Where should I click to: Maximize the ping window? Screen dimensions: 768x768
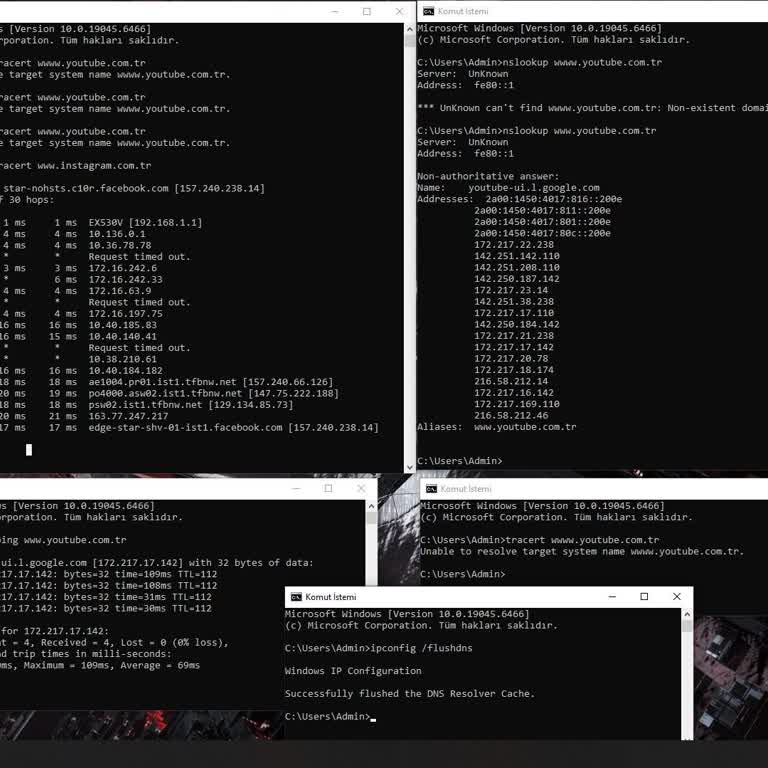(x=328, y=488)
